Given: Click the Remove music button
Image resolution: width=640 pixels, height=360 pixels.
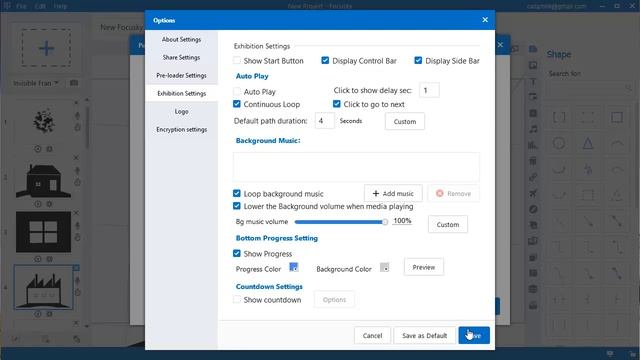Looking at the screenshot, I should (x=453, y=193).
